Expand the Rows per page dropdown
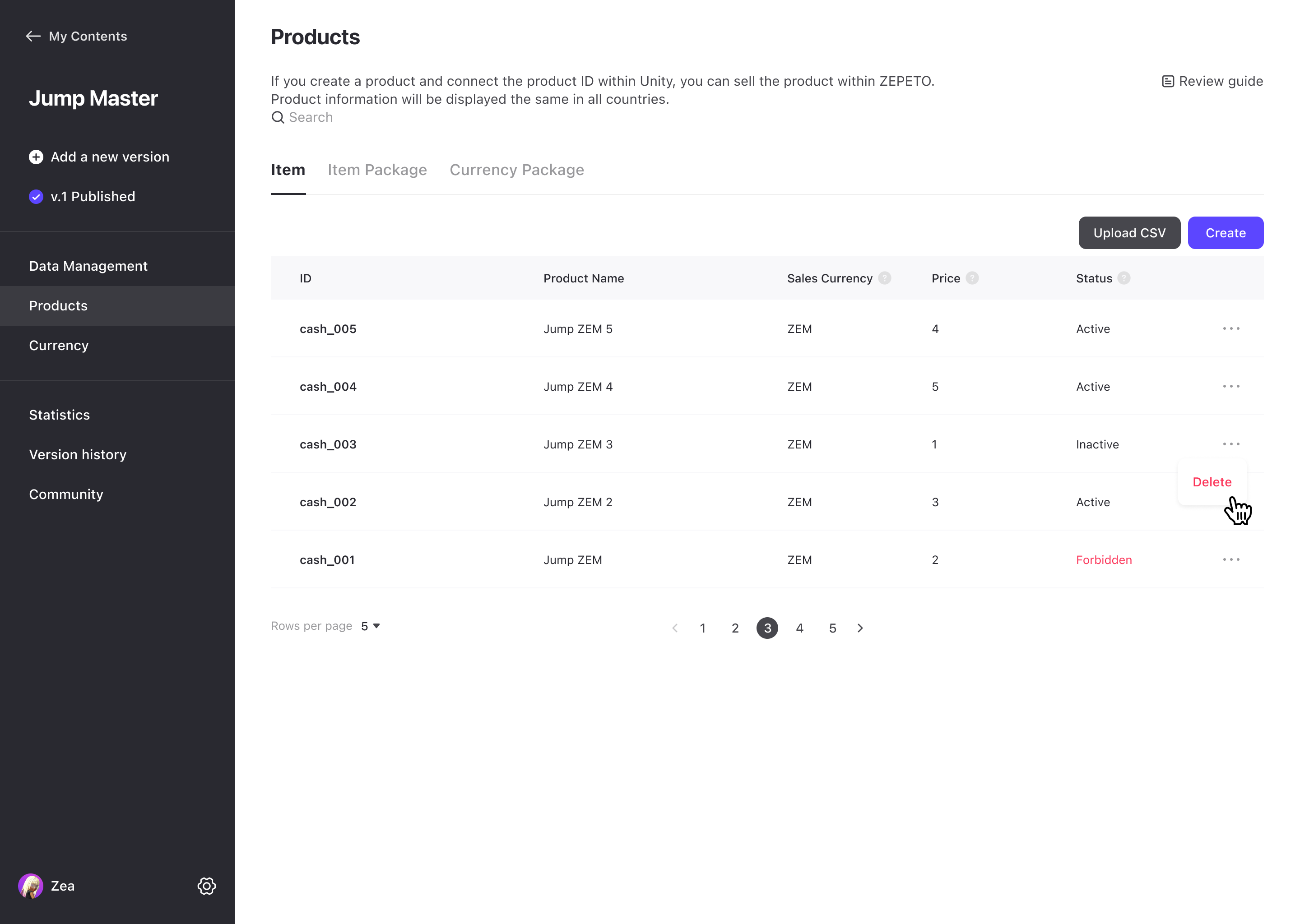This screenshot has width=1300, height=924. click(x=371, y=626)
